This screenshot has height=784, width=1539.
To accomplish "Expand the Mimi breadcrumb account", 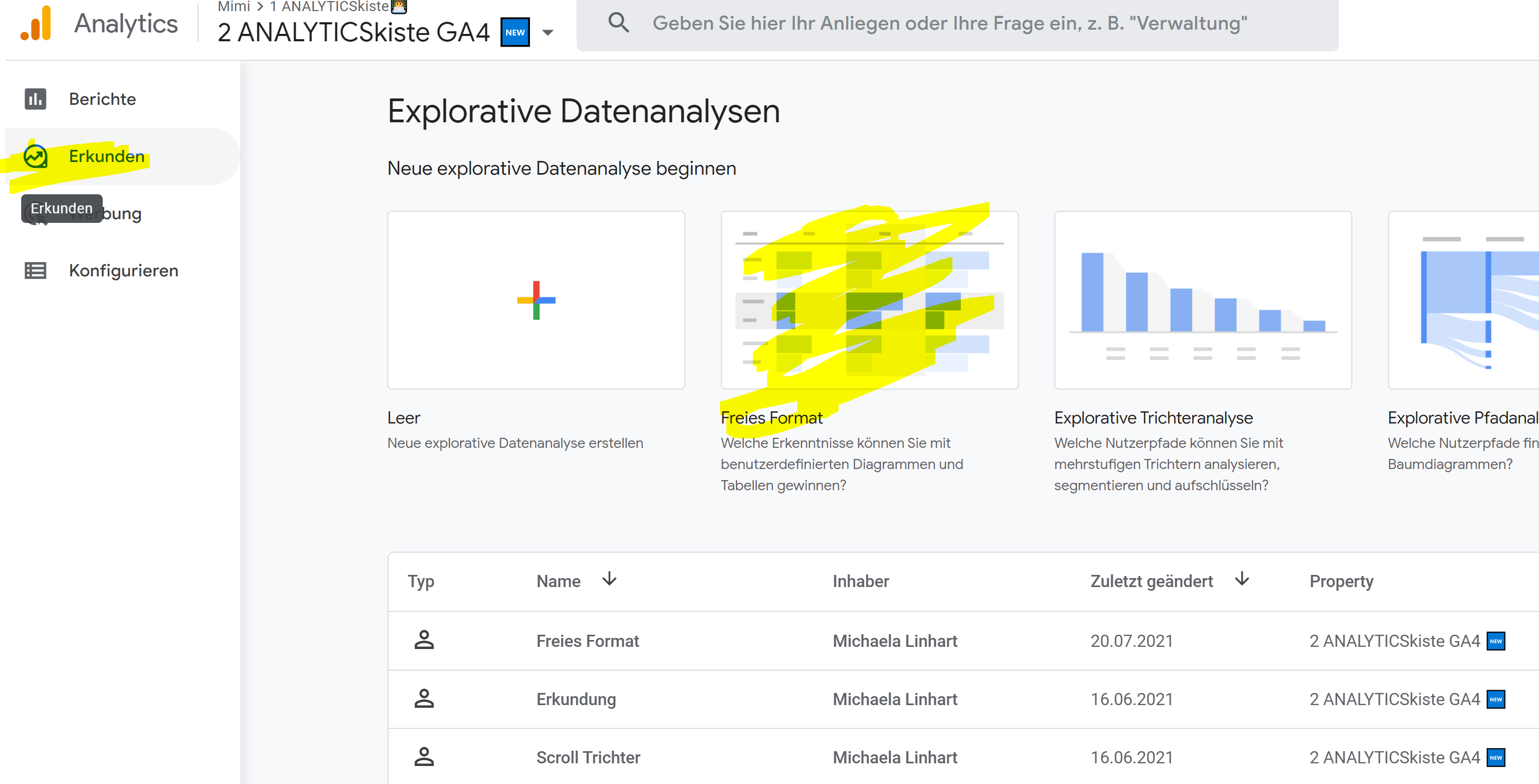I will click(x=233, y=7).
